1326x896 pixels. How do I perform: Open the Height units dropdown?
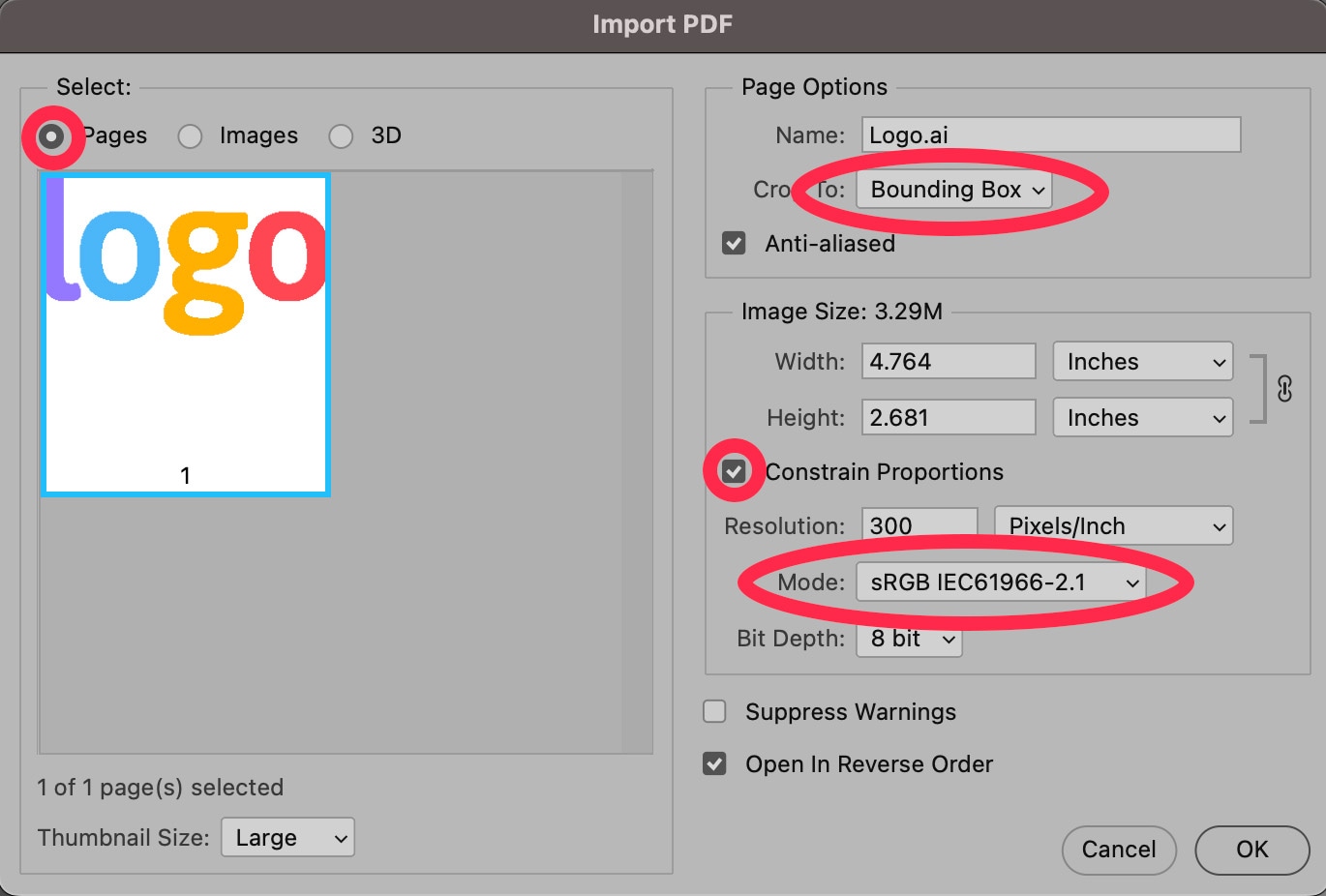pos(1142,418)
